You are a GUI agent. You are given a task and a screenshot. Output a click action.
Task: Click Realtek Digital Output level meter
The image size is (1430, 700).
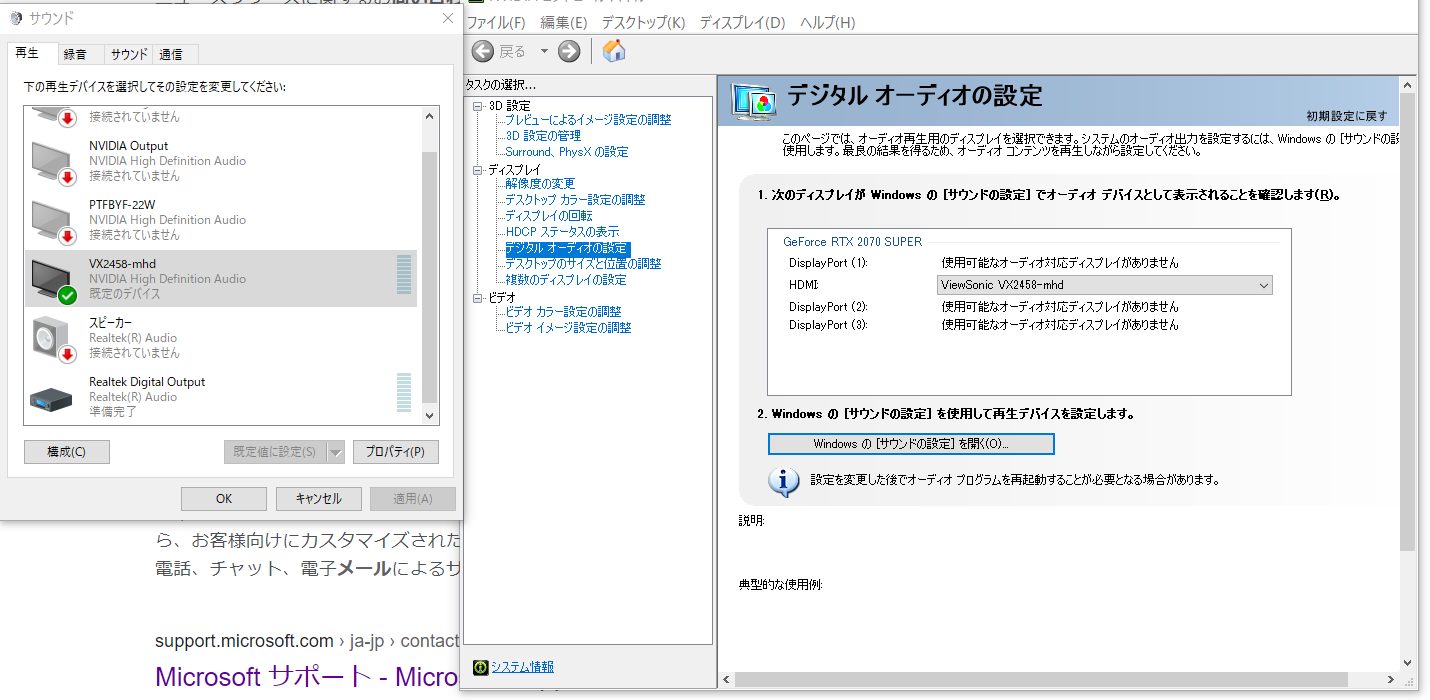coord(404,392)
